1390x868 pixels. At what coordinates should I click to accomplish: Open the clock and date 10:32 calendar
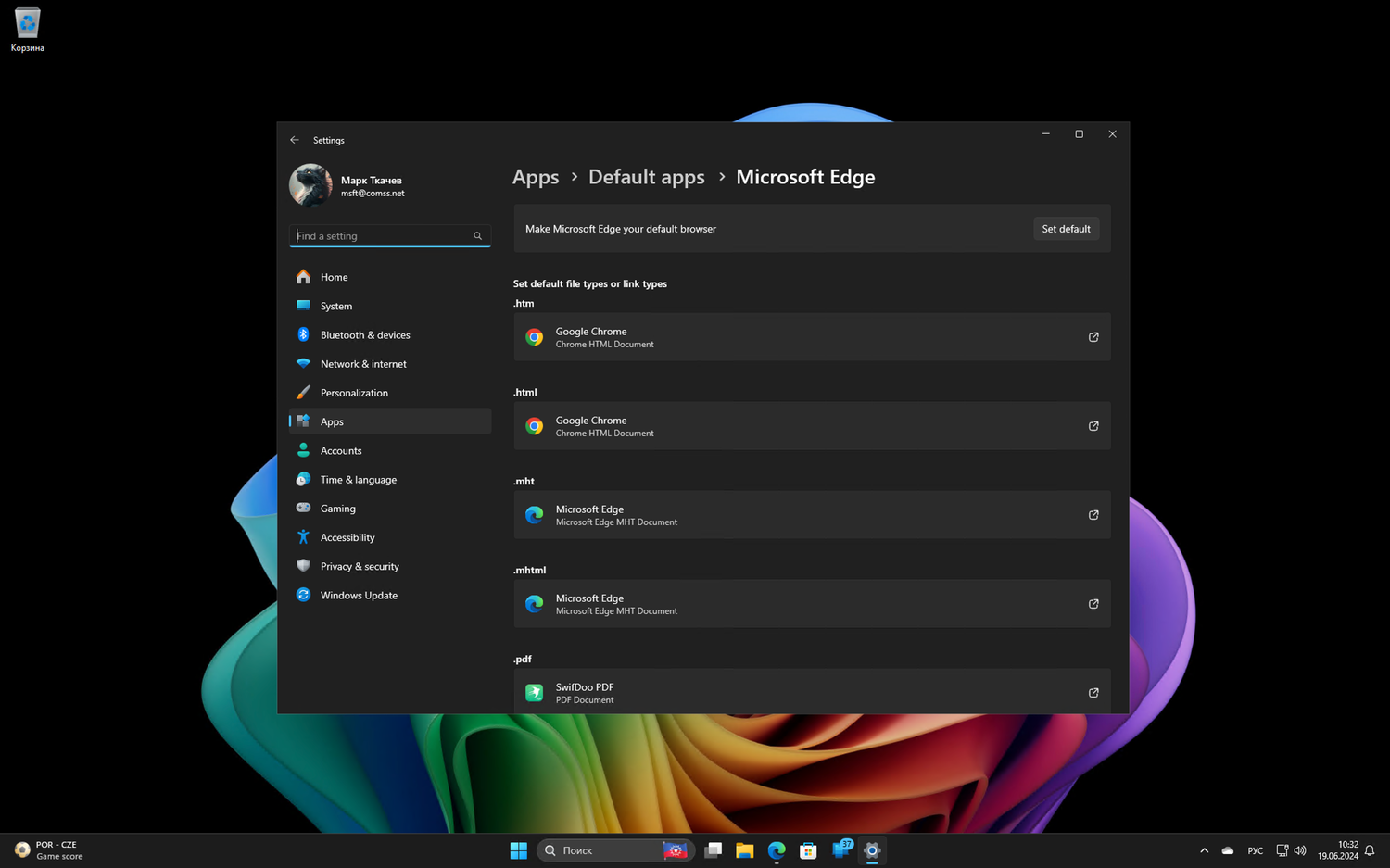pos(1337,850)
